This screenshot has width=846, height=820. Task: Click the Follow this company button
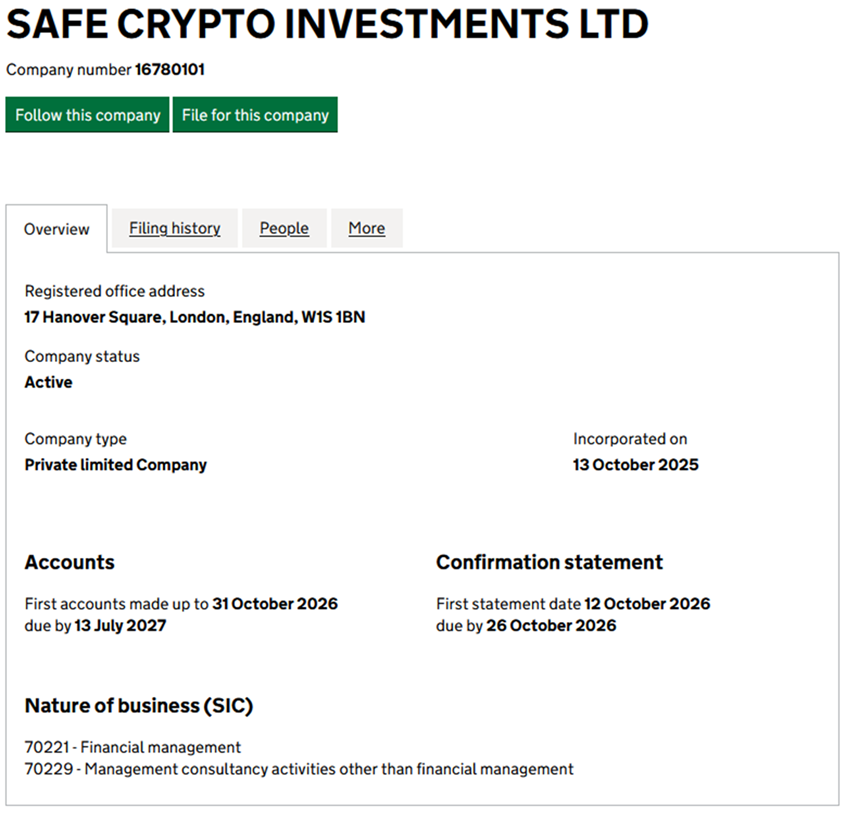point(87,115)
